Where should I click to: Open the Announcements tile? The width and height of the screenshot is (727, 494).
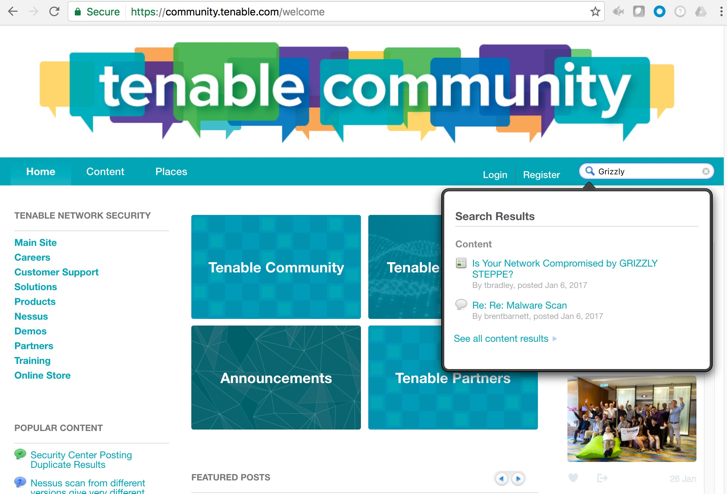coord(276,378)
